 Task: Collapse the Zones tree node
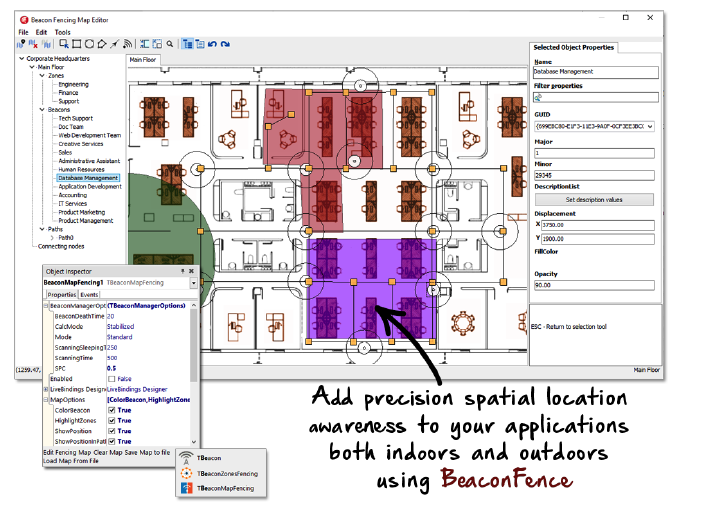pos(42,76)
